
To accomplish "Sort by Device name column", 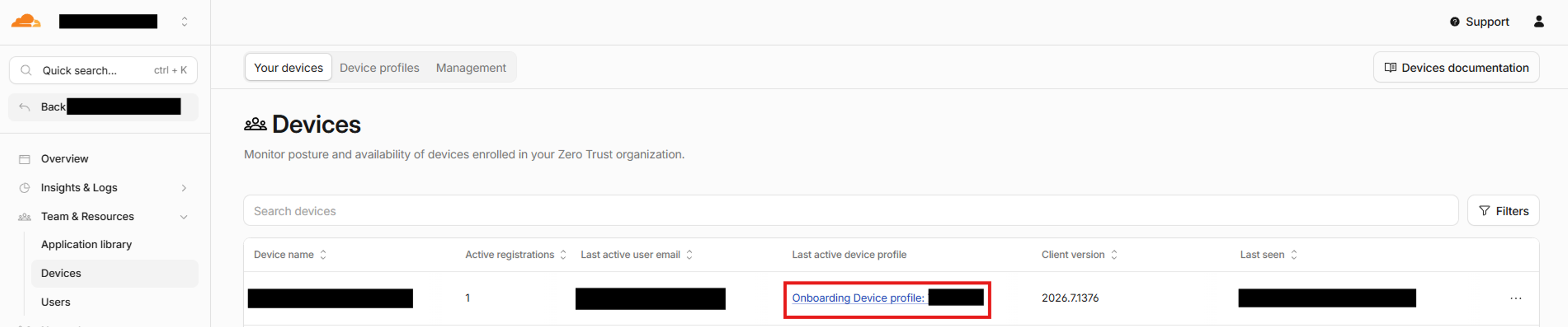I will coord(323,255).
